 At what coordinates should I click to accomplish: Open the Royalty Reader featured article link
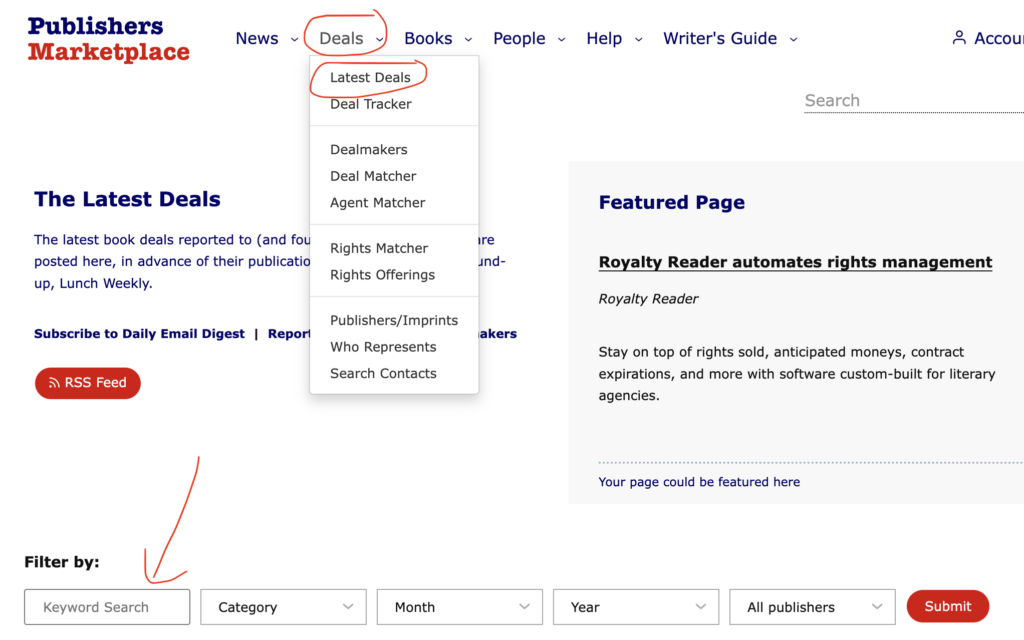pos(795,262)
